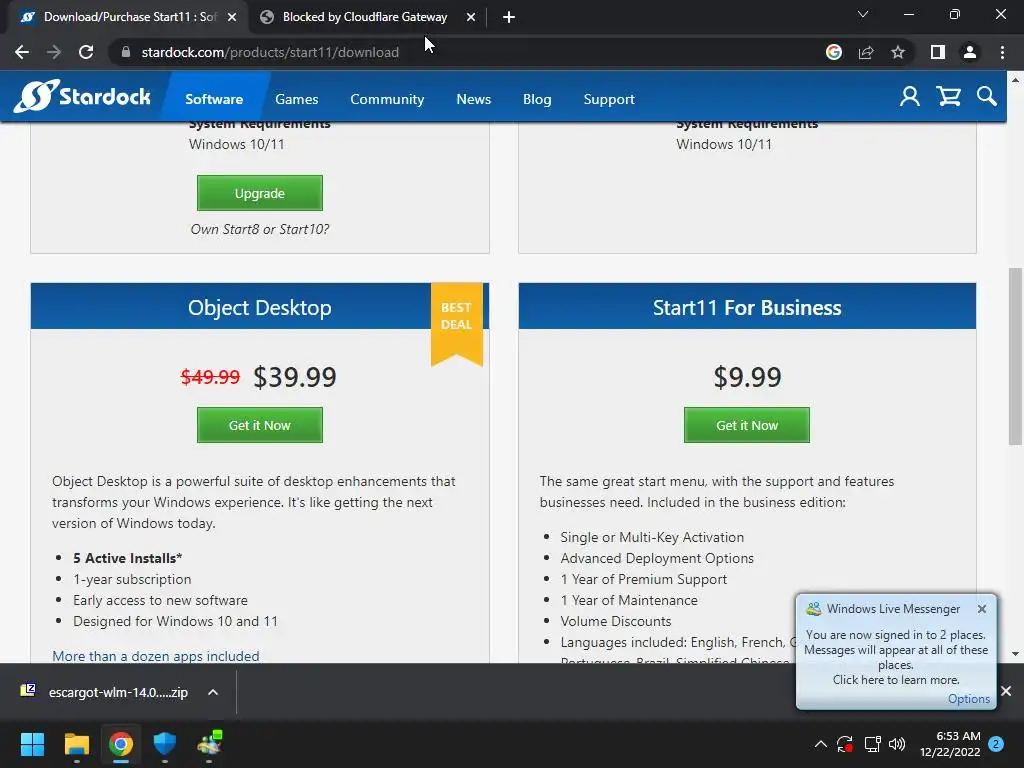Screen dimensions: 1024x768
Task: Click scrollbar down arrow
Action: pos(1015,654)
